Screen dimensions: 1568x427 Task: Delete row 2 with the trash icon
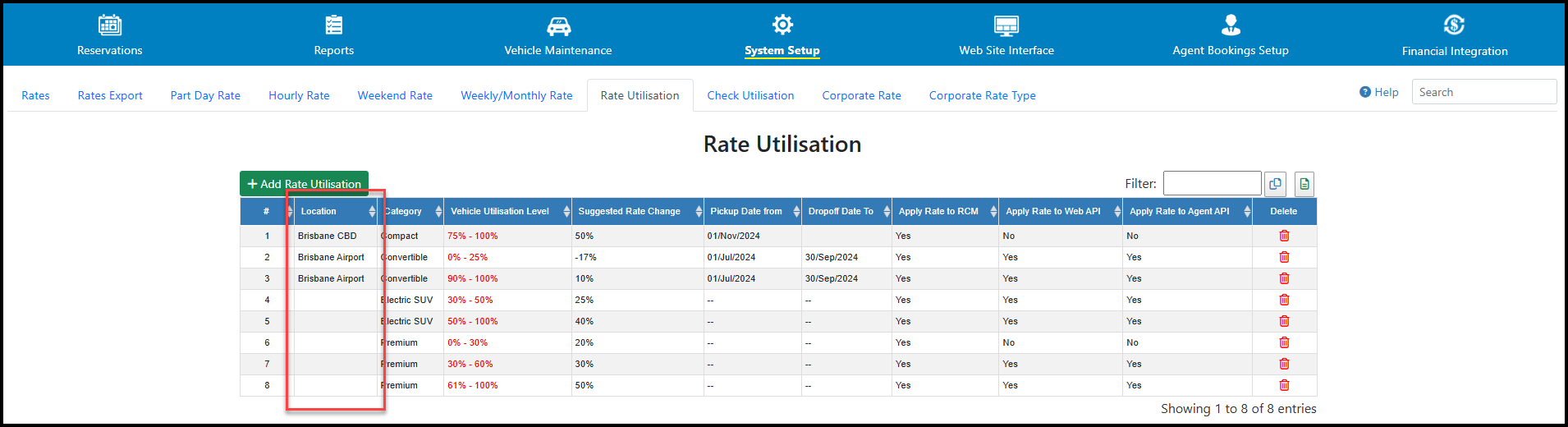(x=1284, y=257)
